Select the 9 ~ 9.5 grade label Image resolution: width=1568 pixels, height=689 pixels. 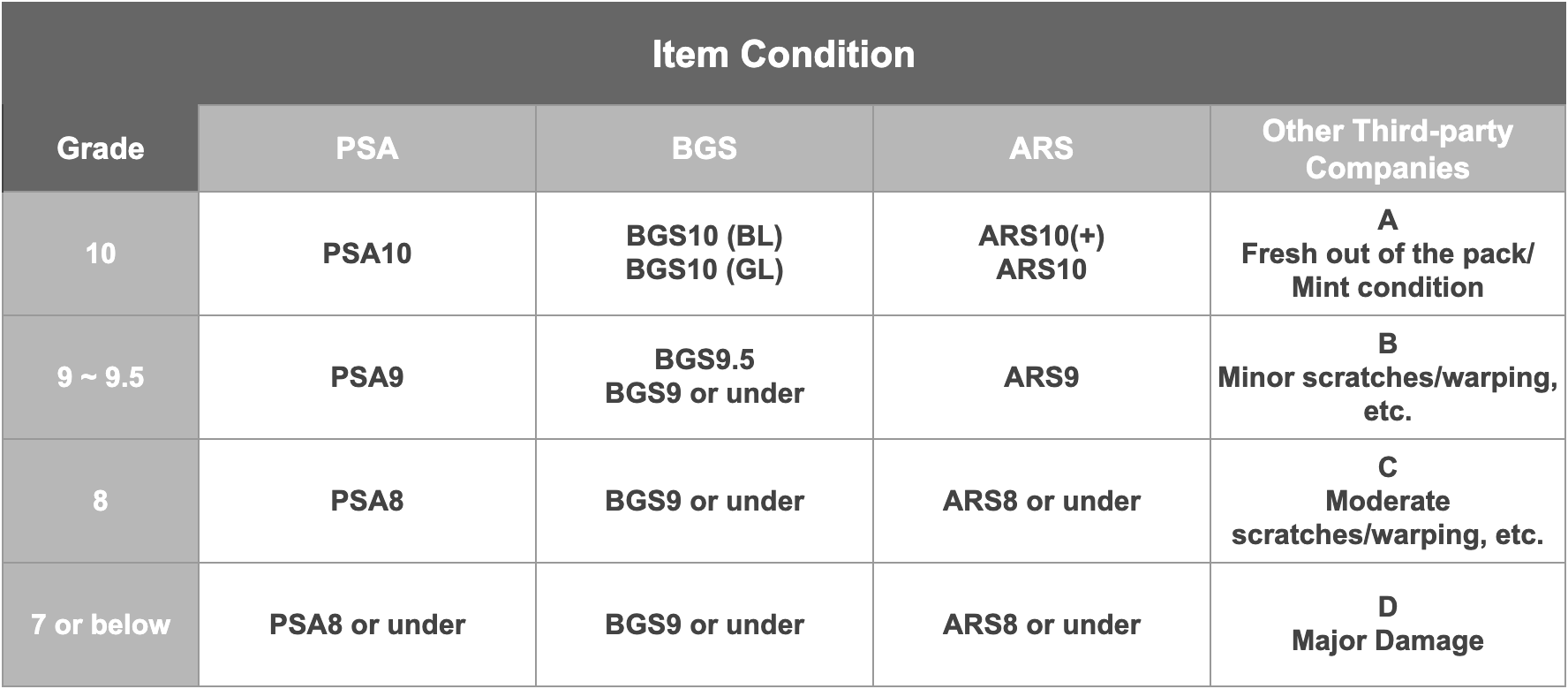click(101, 377)
